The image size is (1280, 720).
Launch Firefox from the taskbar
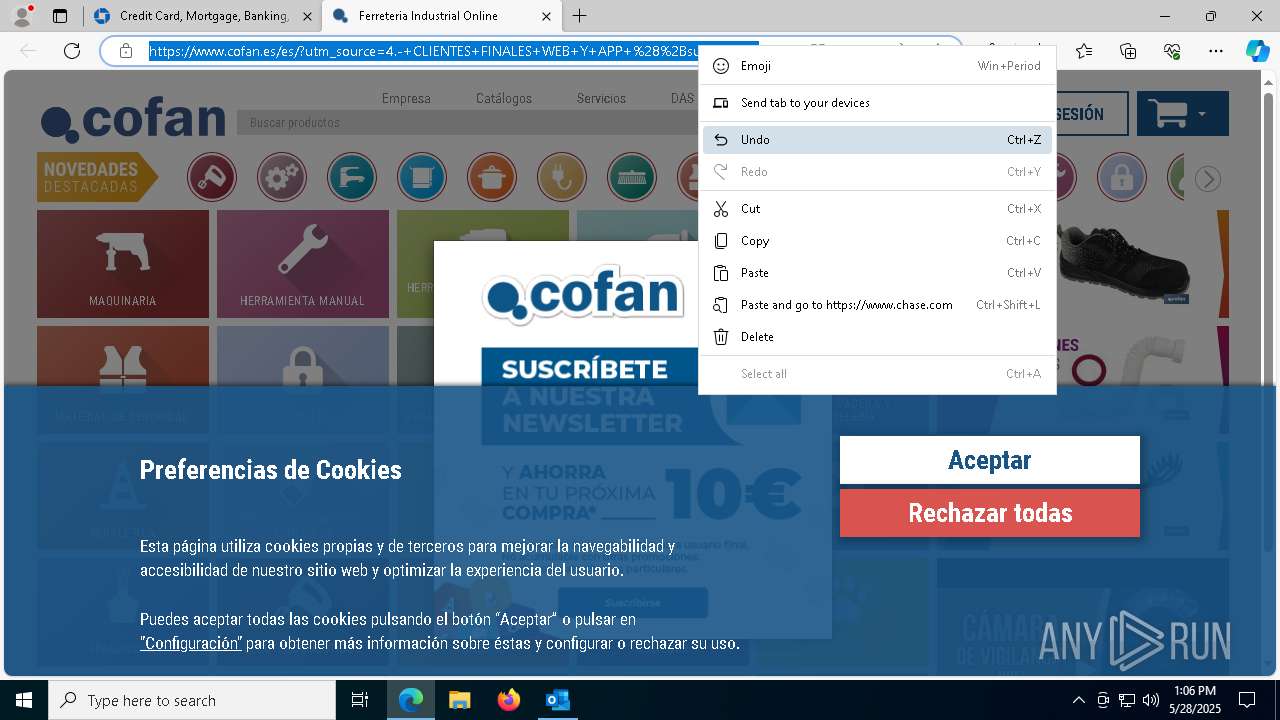pos(508,700)
